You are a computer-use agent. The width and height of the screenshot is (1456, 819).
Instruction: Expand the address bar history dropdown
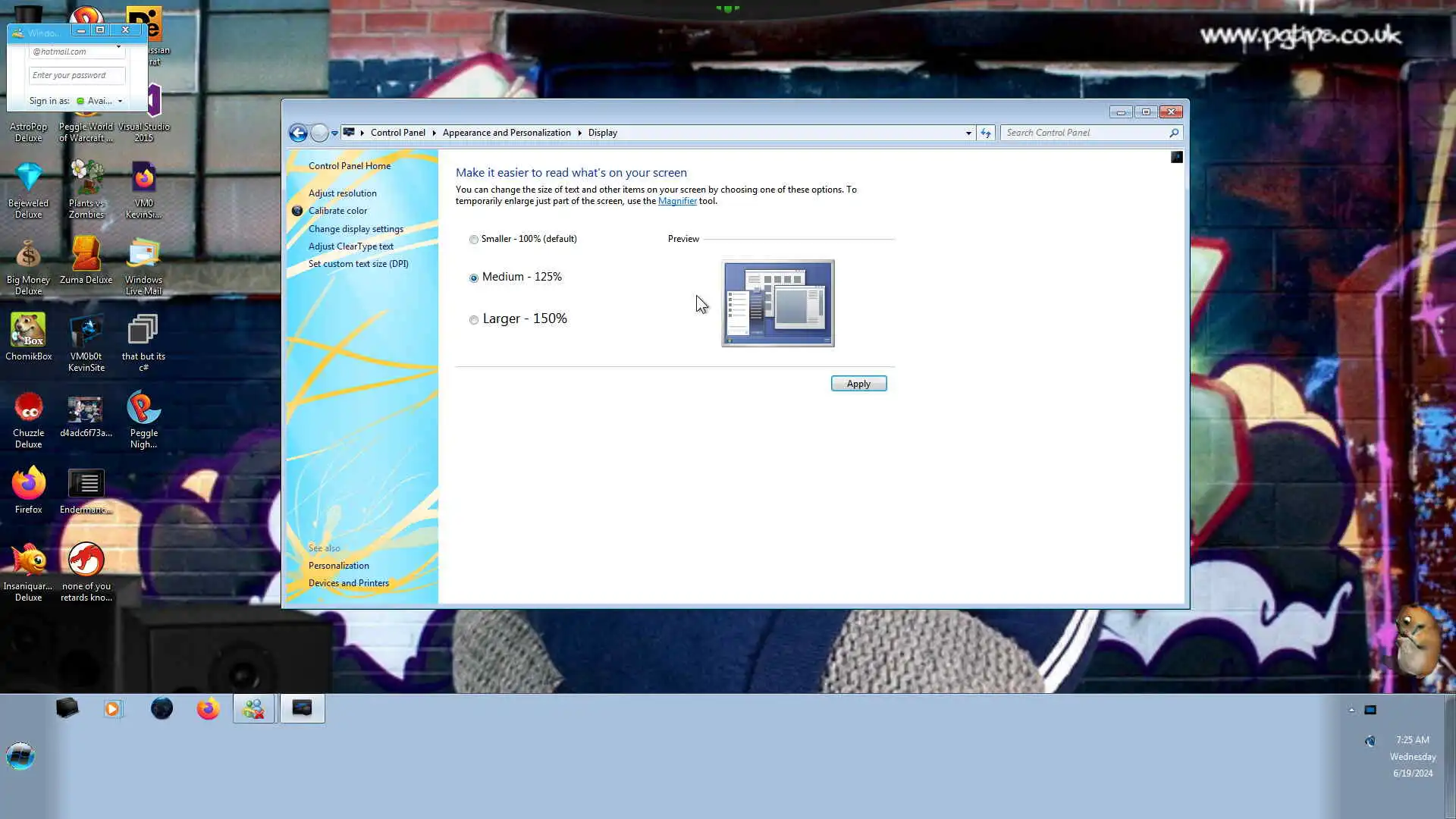(968, 133)
